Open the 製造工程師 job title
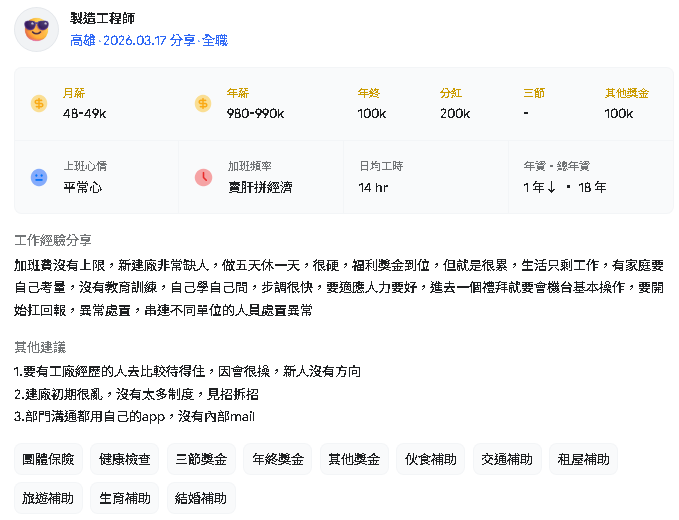Viewport: 679px width, 520px height. [102, 18]
